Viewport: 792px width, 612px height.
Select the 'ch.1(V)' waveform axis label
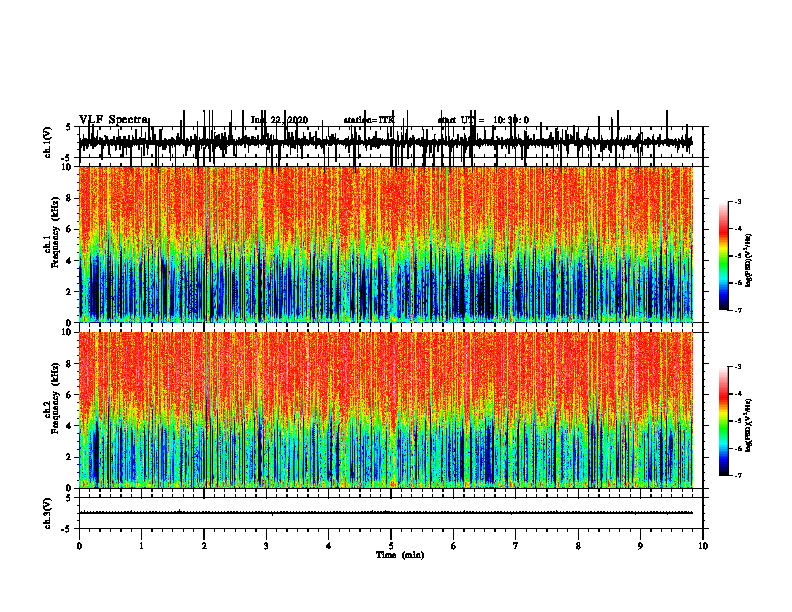click(48, 142)
